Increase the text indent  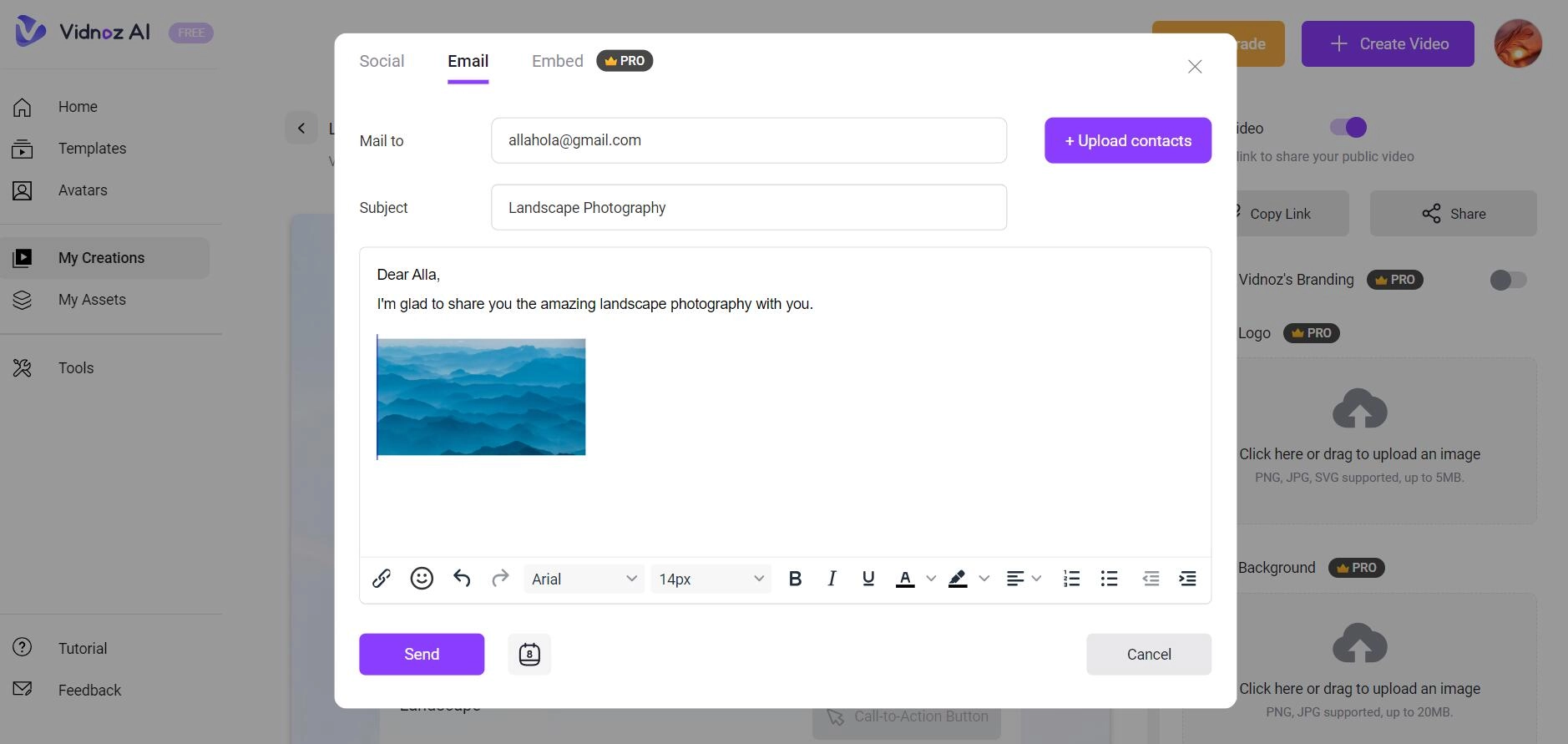coord(1187,579)
